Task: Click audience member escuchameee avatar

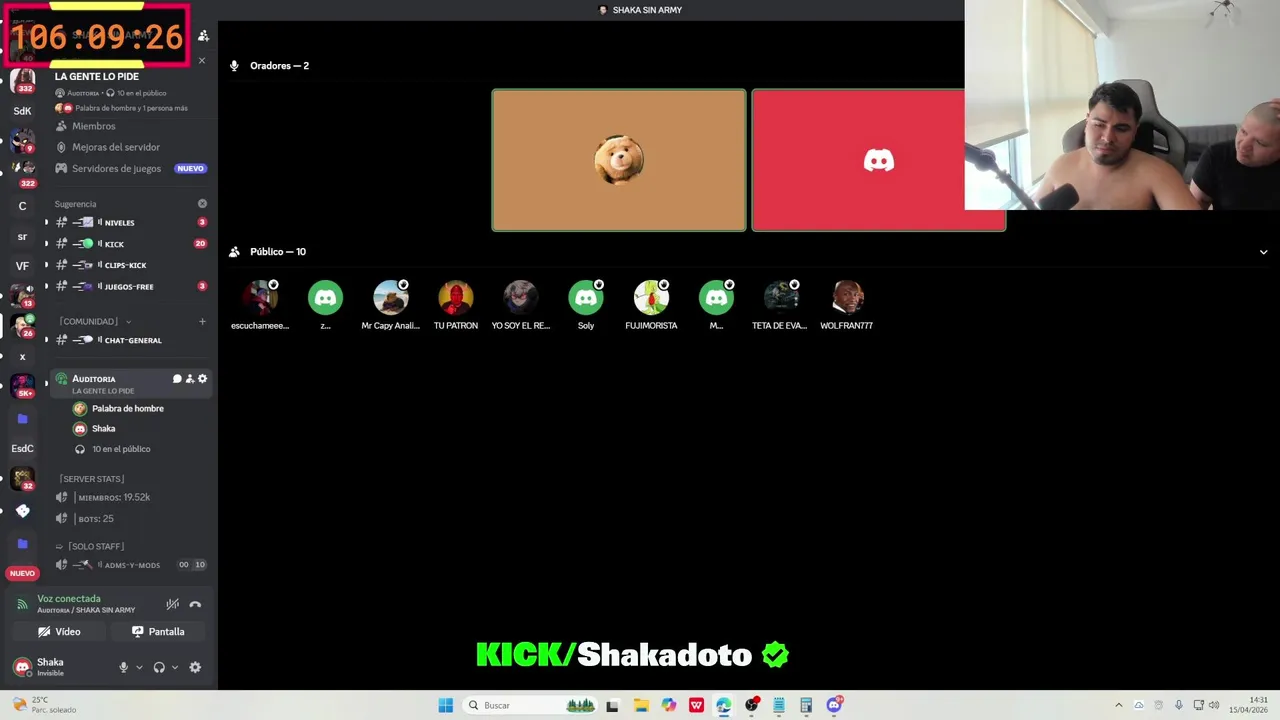Action: 260,298
